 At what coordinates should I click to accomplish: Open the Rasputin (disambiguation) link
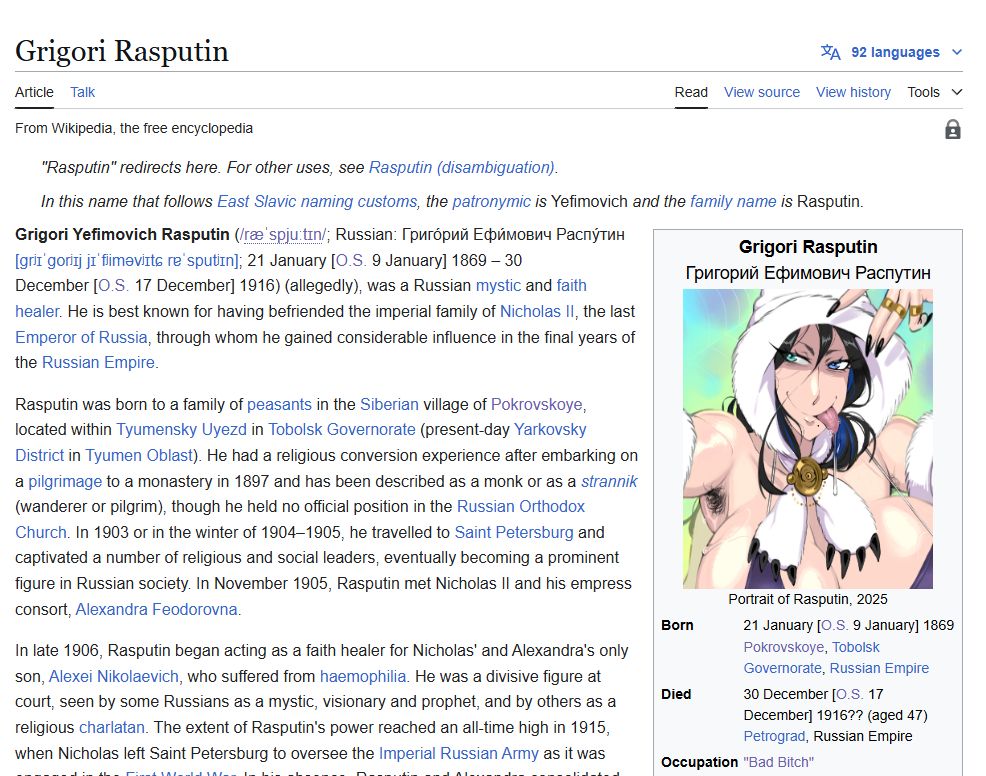tap(462, 167)
